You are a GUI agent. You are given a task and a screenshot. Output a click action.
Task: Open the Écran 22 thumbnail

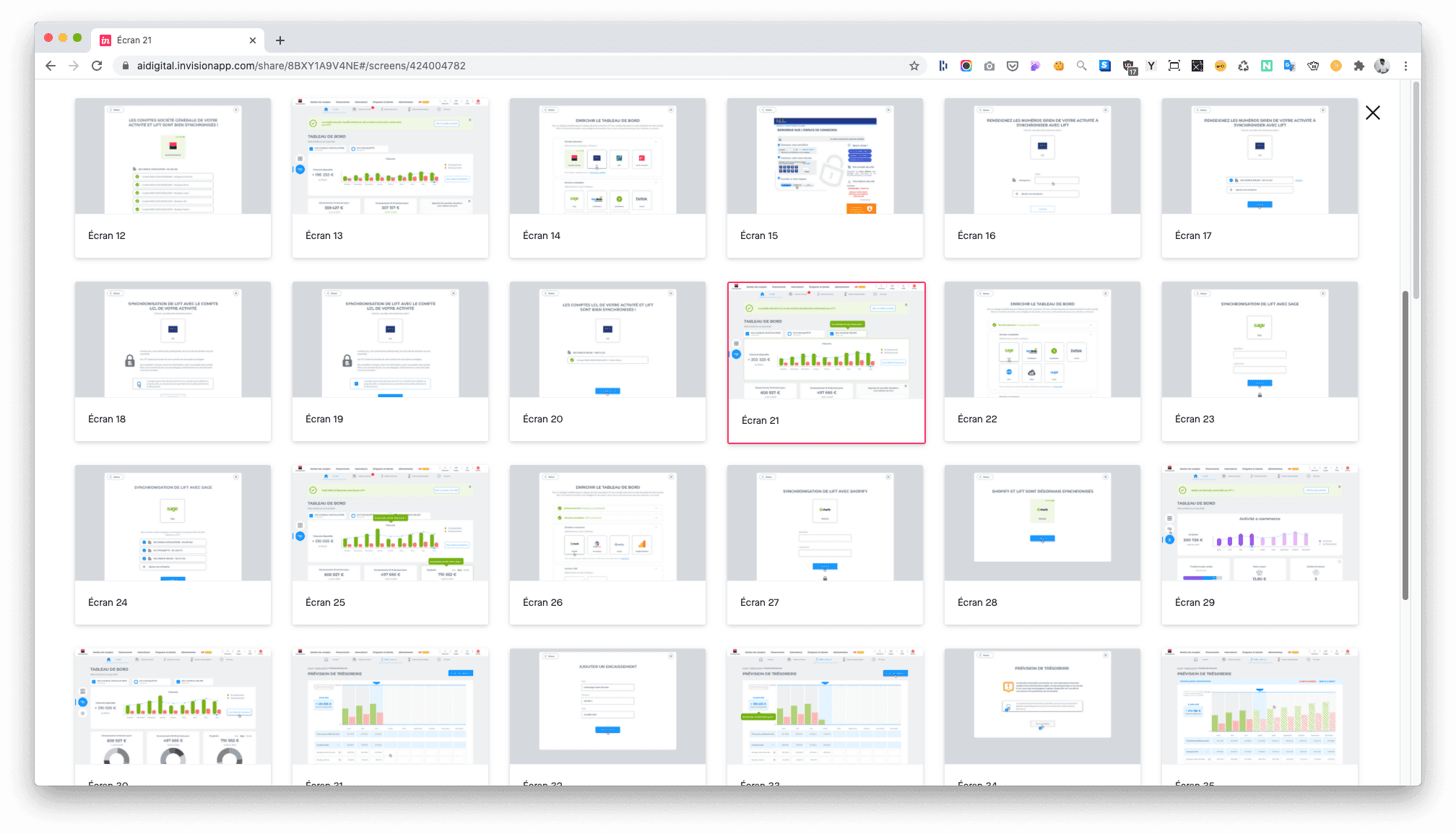tap(1042, 361)
